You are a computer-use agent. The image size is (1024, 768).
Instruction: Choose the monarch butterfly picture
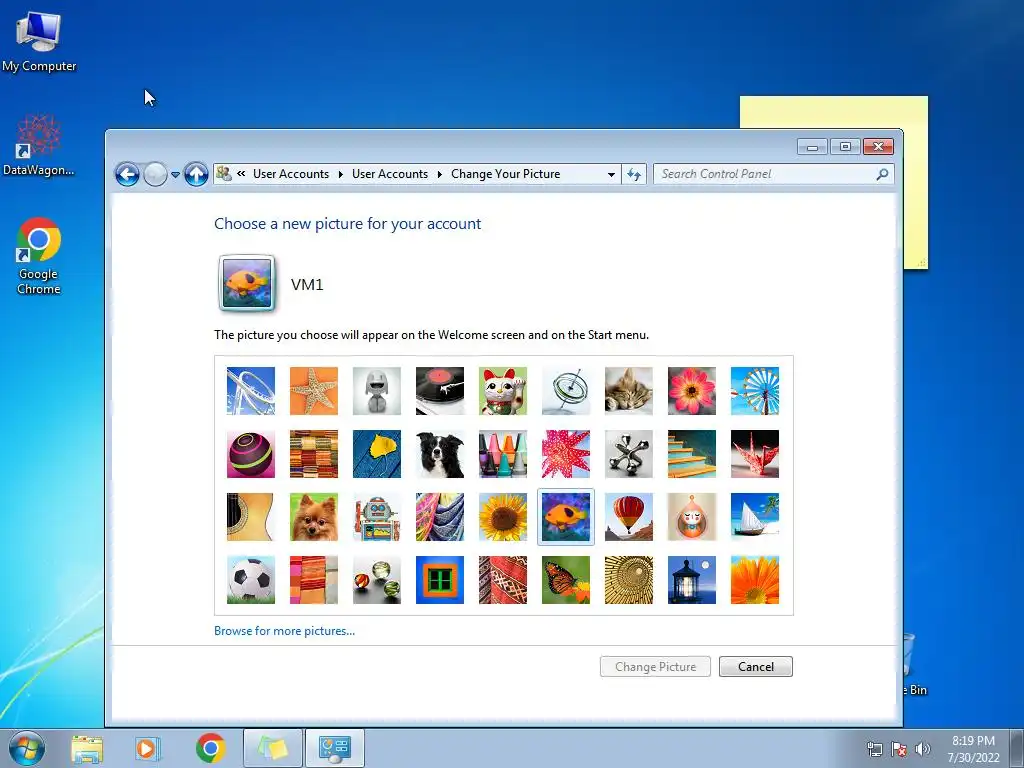566,580
